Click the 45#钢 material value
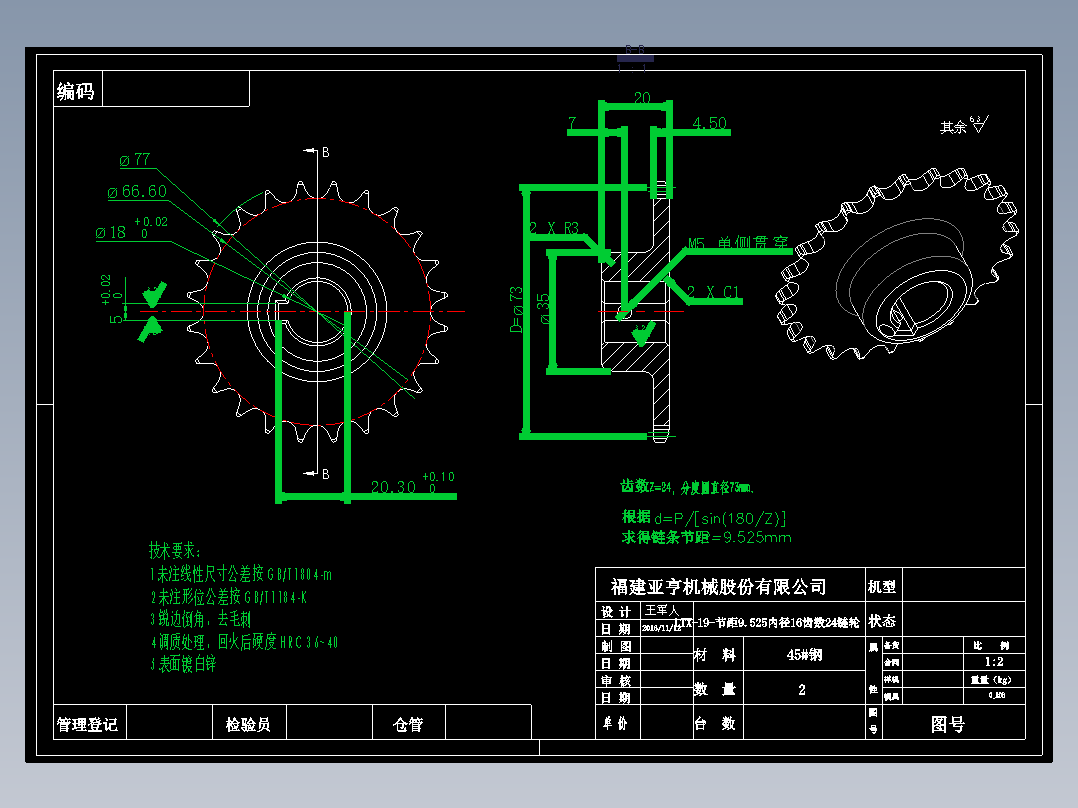 [x=804, y=655]
